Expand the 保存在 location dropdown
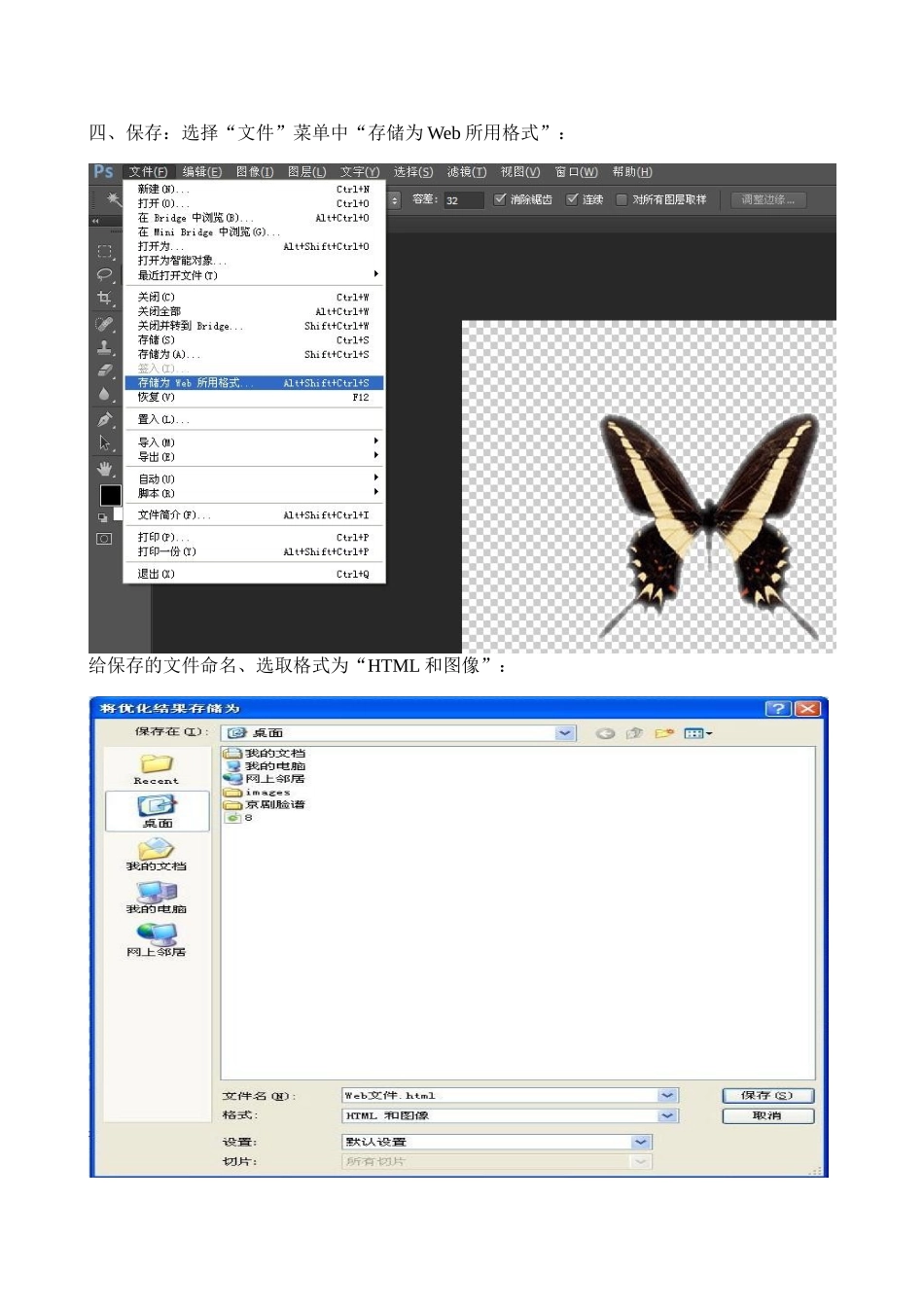Viewport: 924px width, 1307px height. click(x=566, y=733)
